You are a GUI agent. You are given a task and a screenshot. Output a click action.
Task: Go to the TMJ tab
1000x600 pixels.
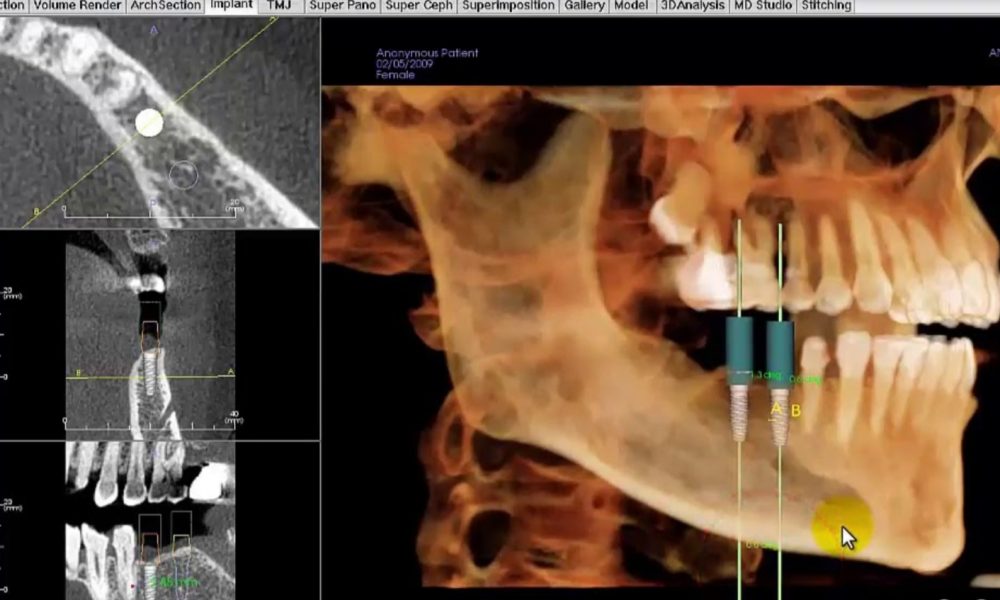point(279,6)
